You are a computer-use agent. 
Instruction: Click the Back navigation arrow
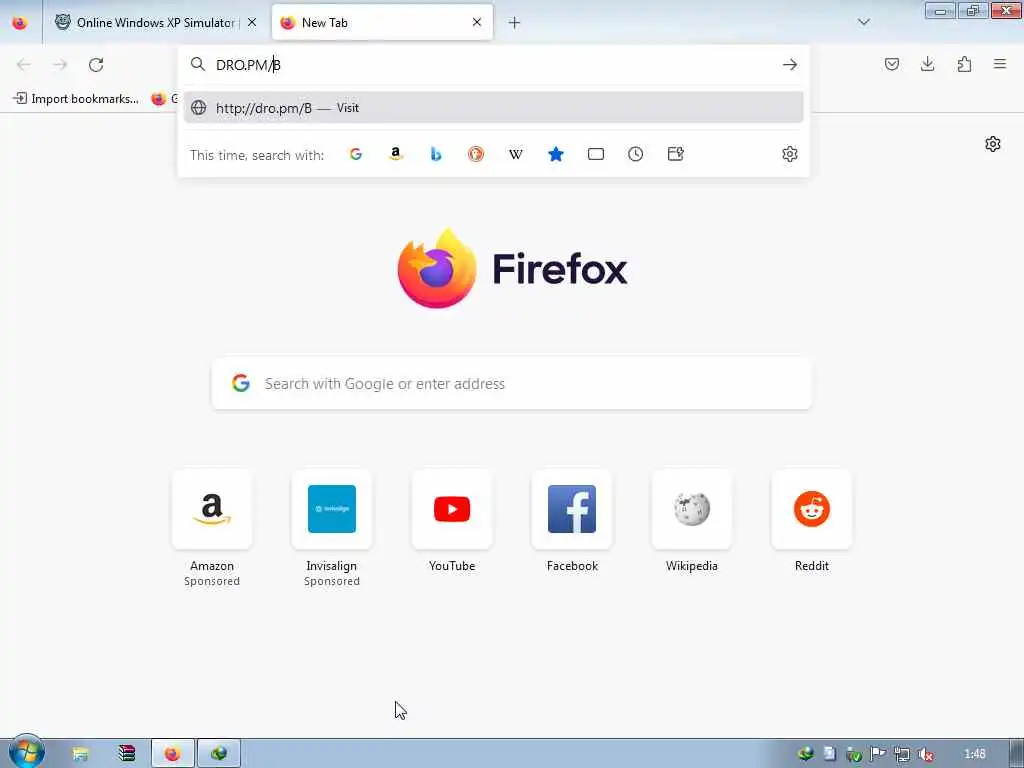coord(24,65)
